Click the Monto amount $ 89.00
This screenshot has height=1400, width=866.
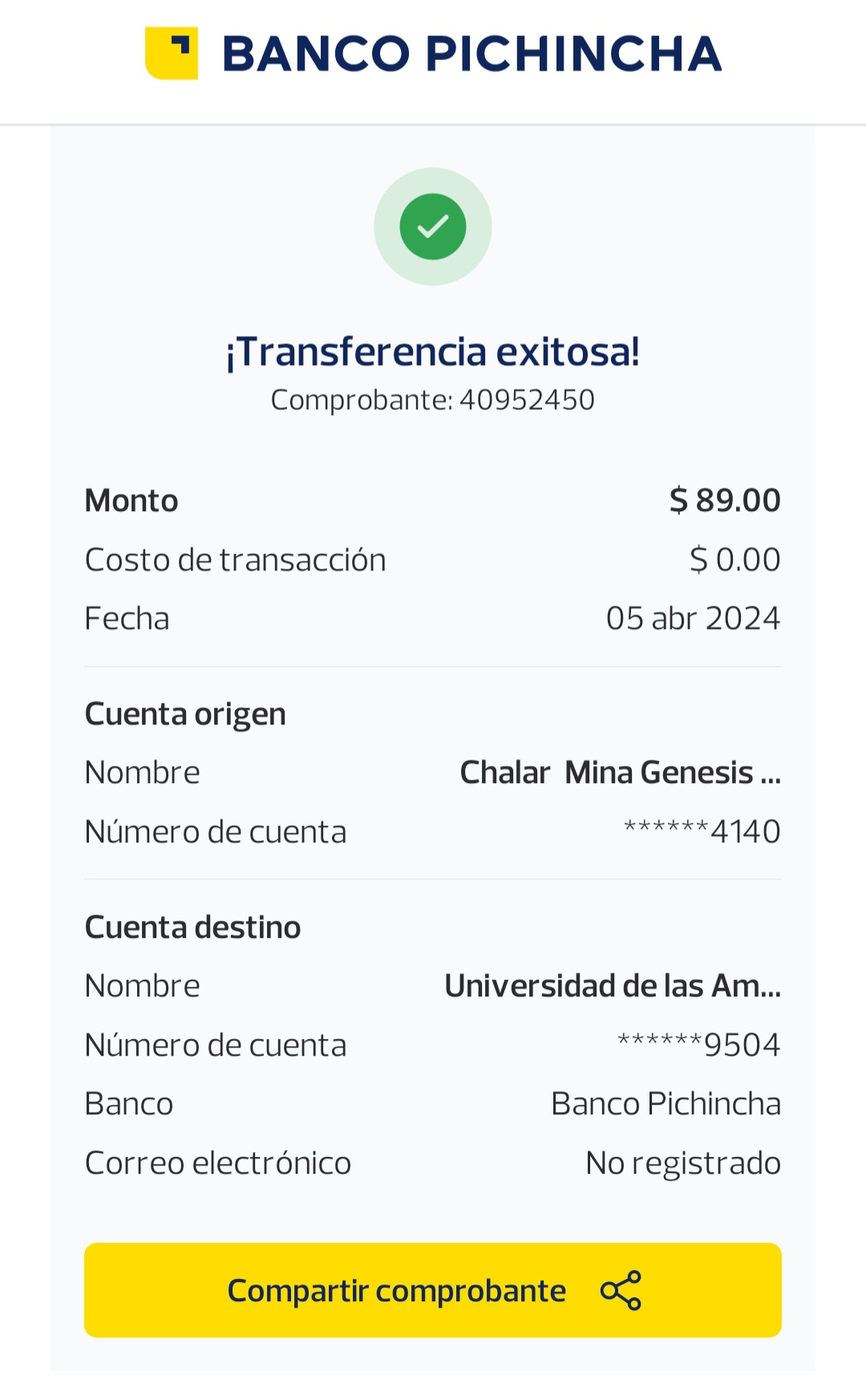[x=725, y=500]
